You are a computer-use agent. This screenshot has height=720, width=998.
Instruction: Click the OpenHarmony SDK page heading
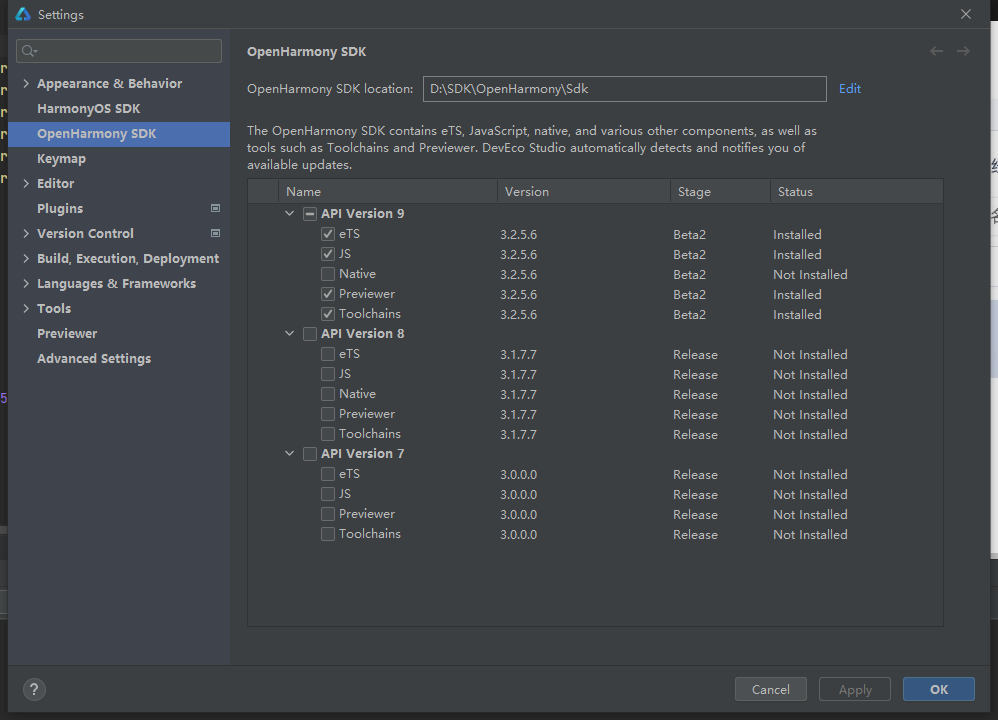[x=306, y=52]
